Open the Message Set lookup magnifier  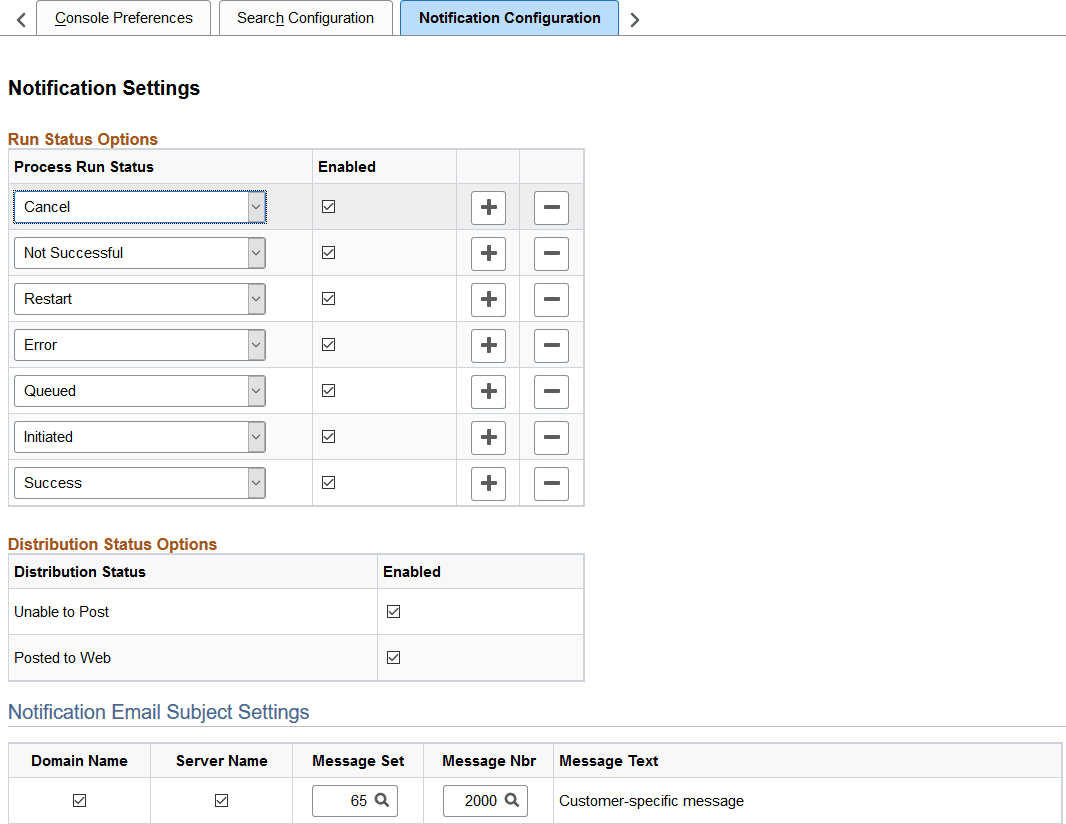pyautogui.click(x=382, y=800)
